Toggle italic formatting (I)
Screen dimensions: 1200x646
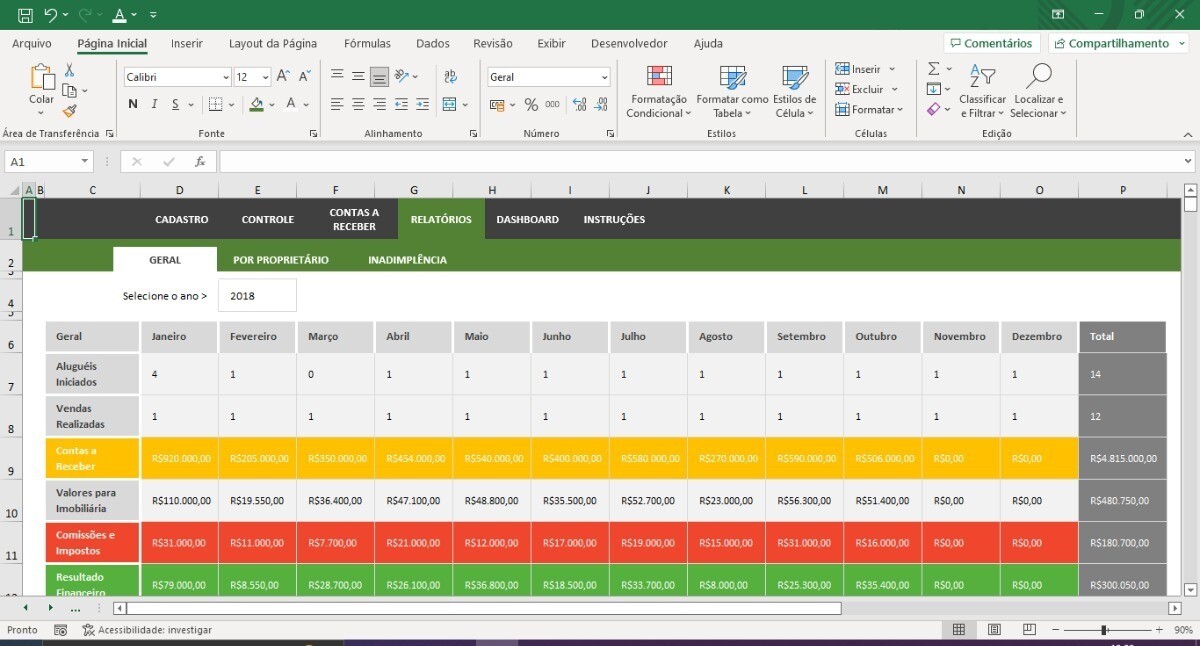tap(154, 104)
